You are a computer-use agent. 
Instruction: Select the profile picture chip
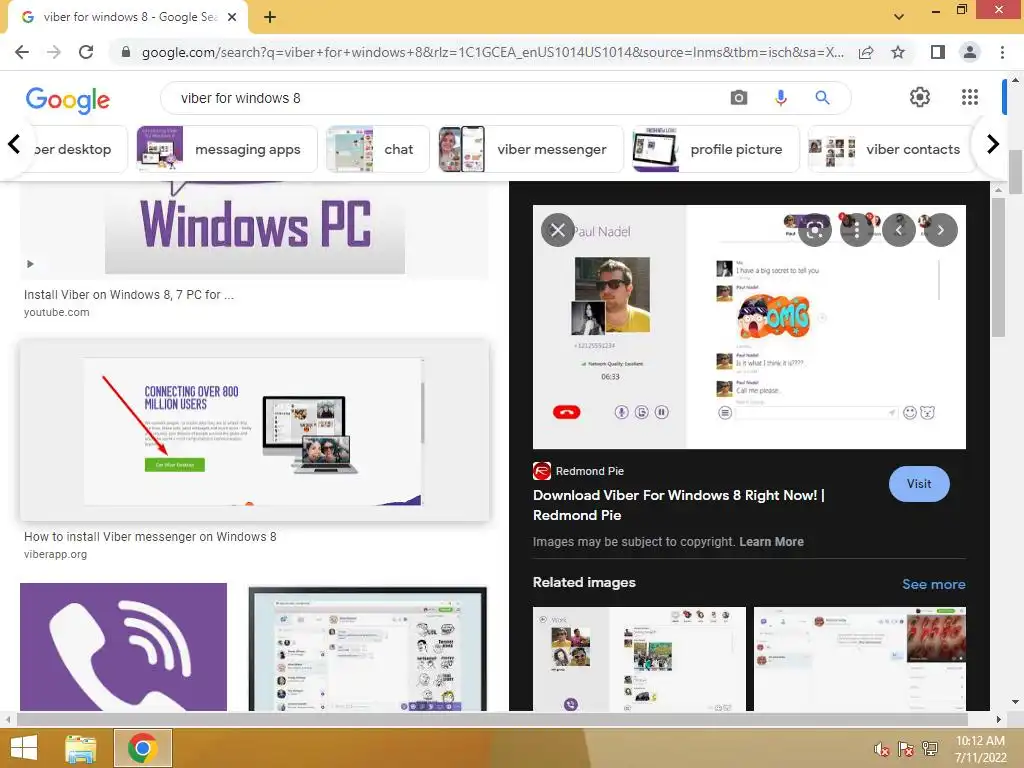click(x=716, y=150)
